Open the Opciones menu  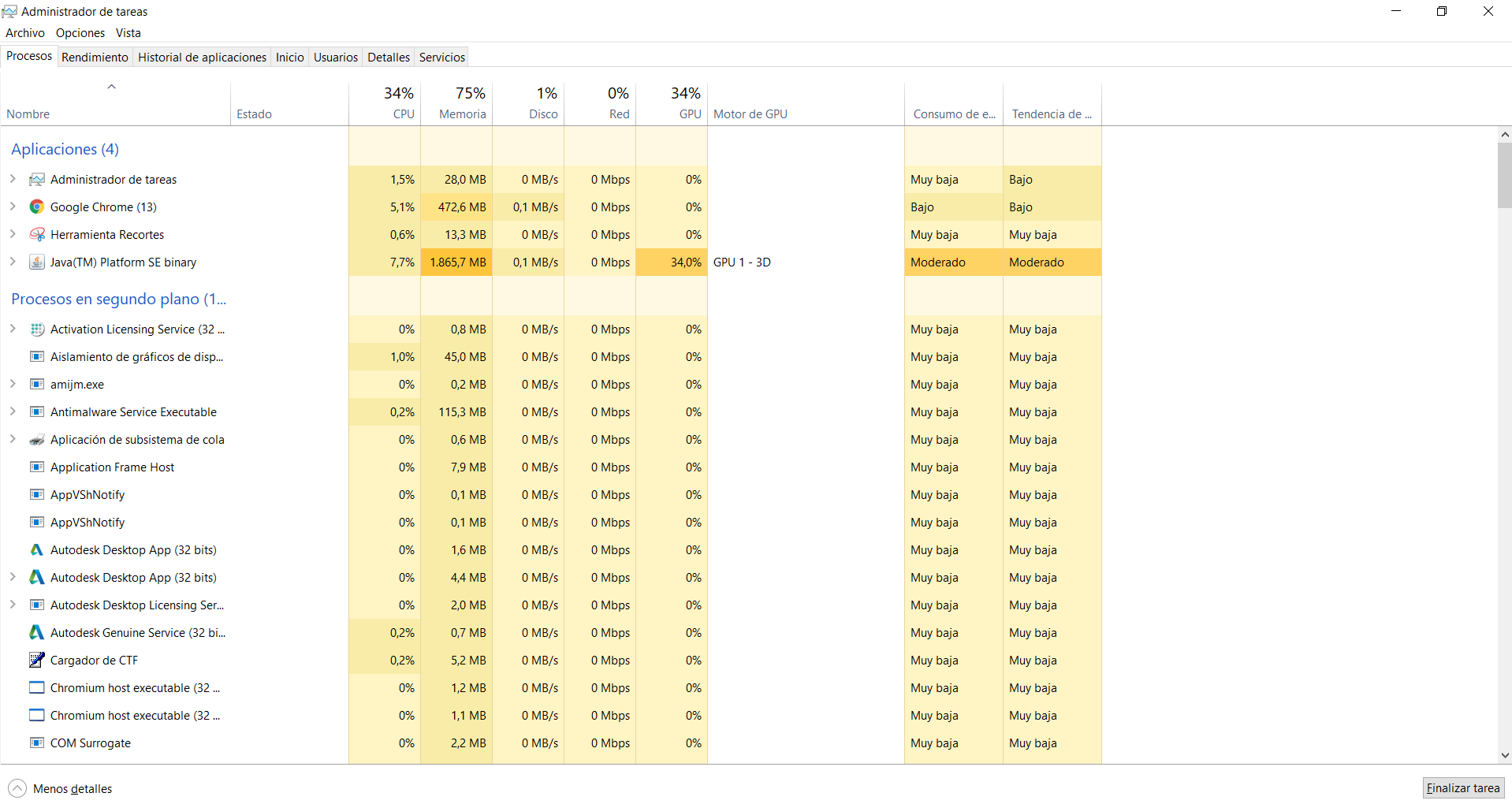[x=80, y=33]
